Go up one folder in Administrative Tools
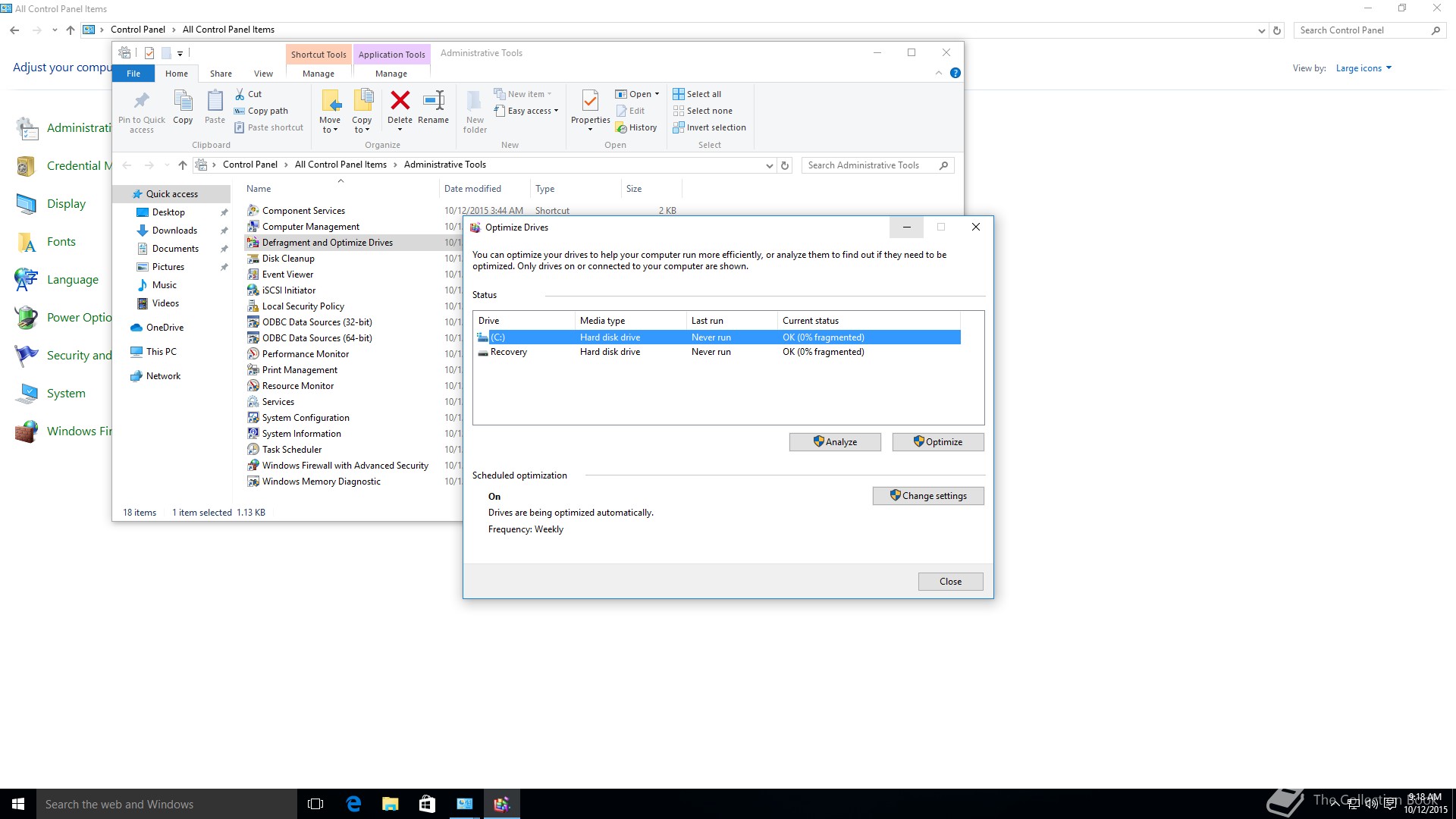The height and width of the screenshot is (819, 1456). tap(182, 165)
